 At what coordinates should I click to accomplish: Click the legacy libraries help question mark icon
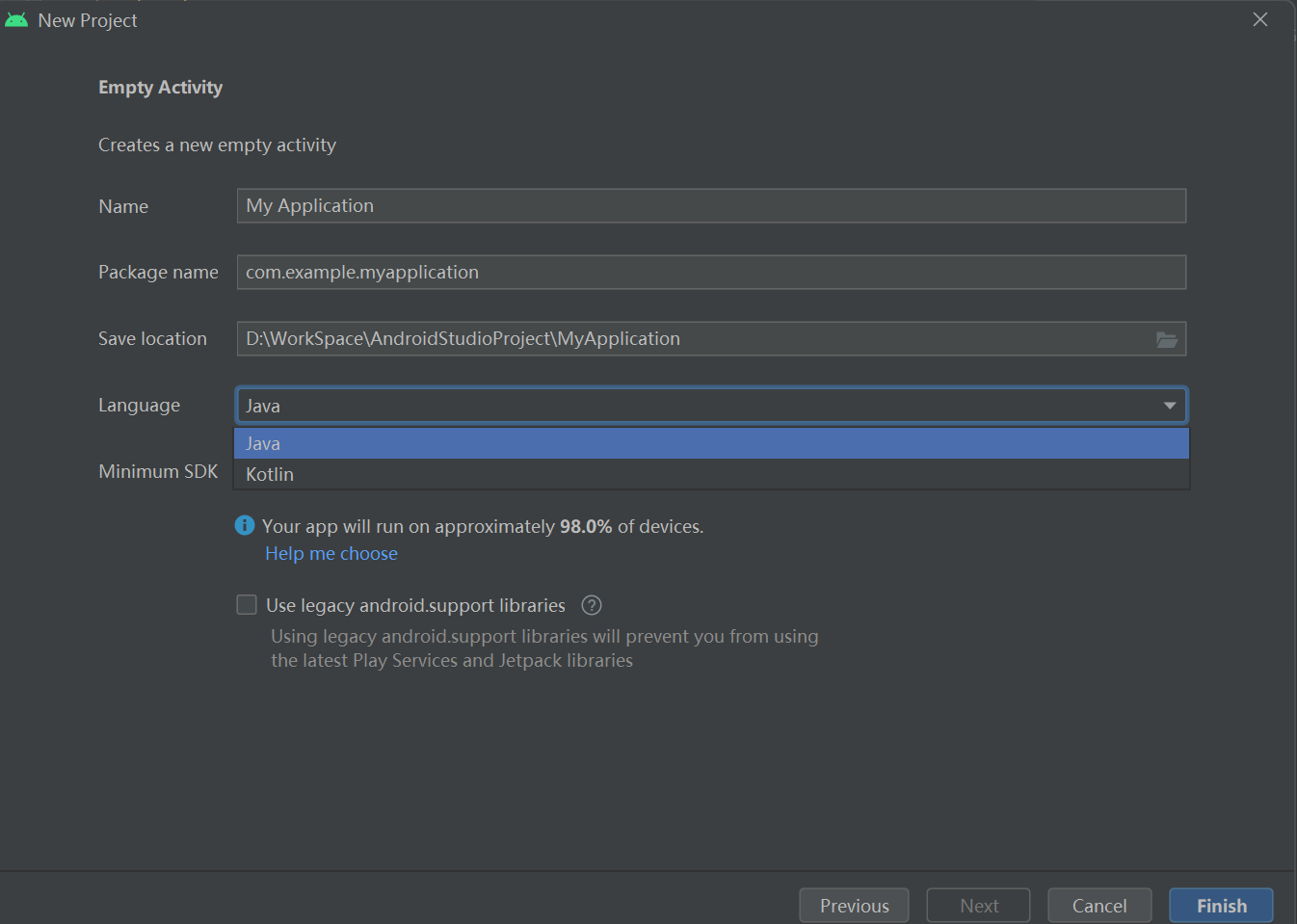[x=592, y=605]
